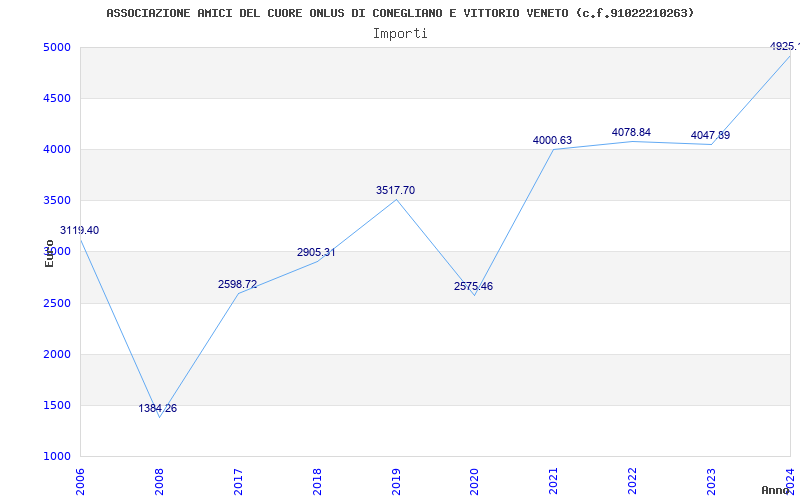
Task: Click the Importi subtitle
Action: point(400,34)
